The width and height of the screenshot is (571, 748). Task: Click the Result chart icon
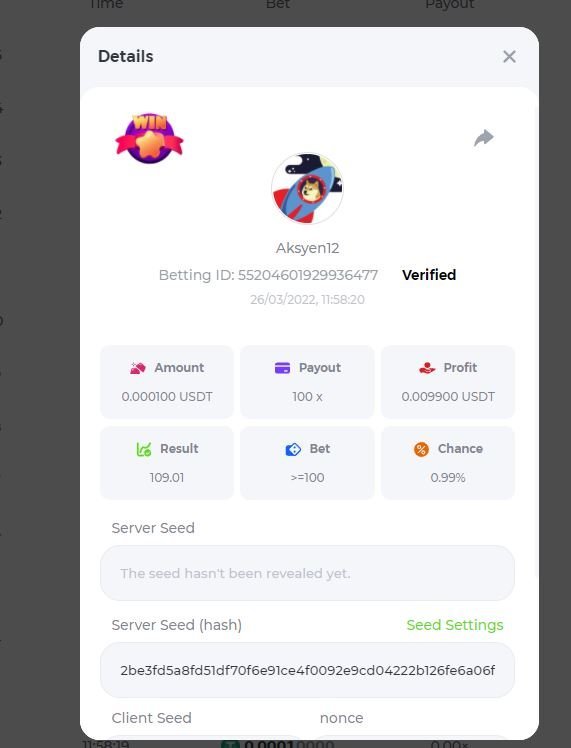[x=144, y=449]
